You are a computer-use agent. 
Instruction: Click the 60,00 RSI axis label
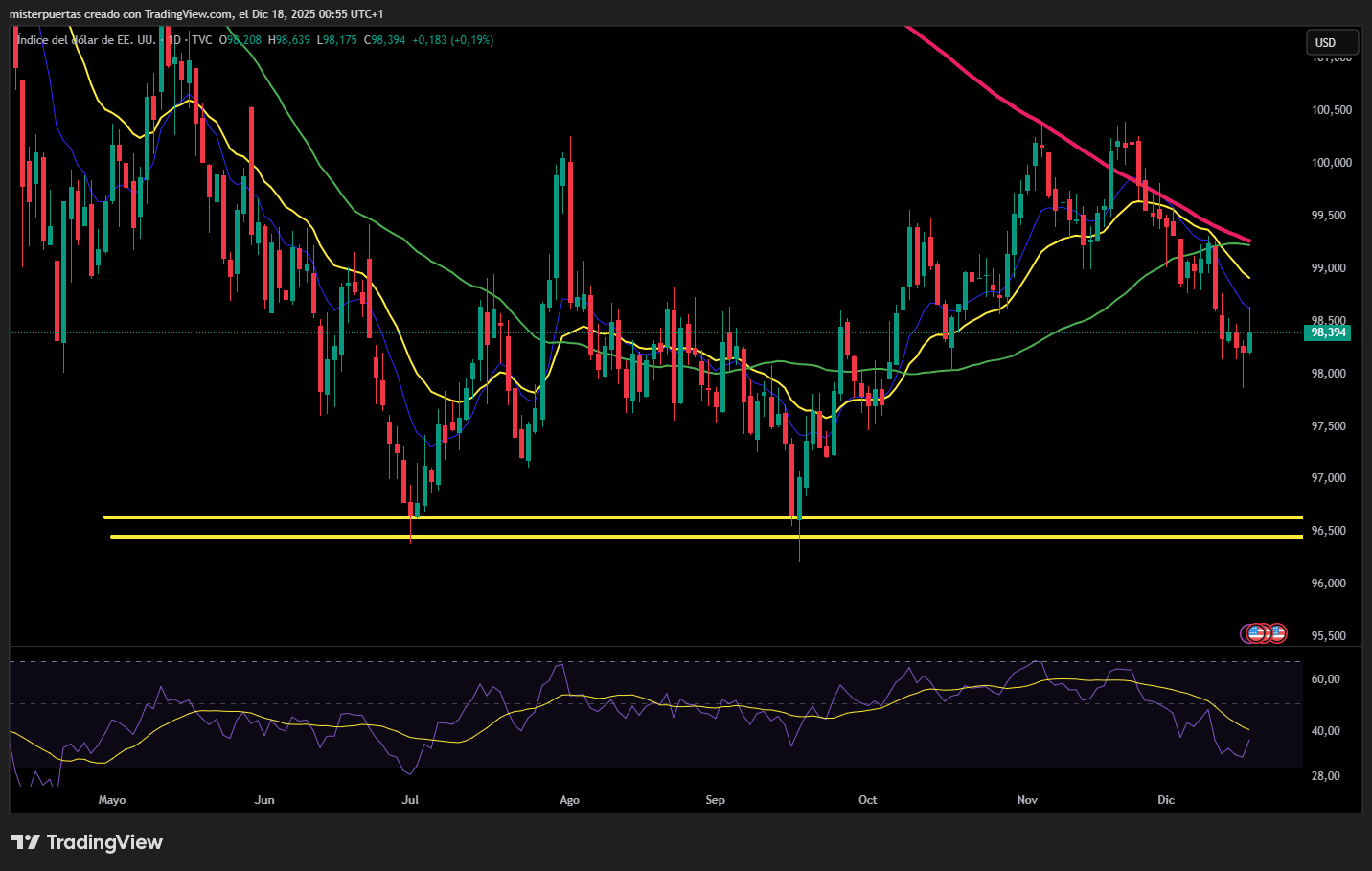[1326, 679]
